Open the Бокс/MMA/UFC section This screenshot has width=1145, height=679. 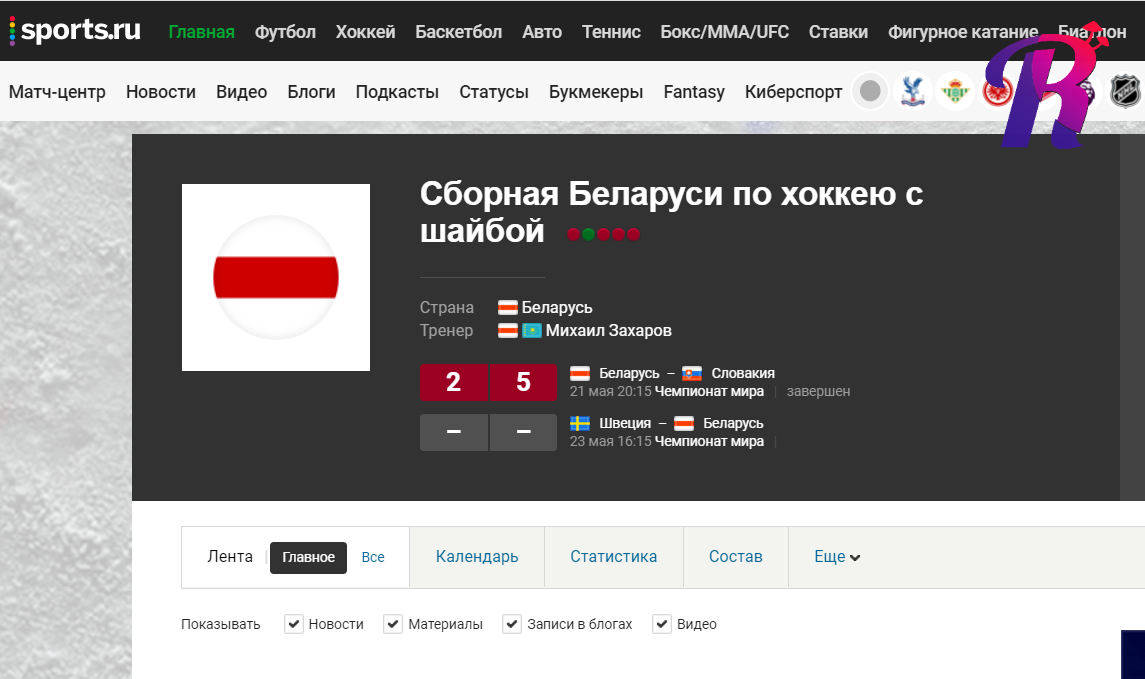724,32
